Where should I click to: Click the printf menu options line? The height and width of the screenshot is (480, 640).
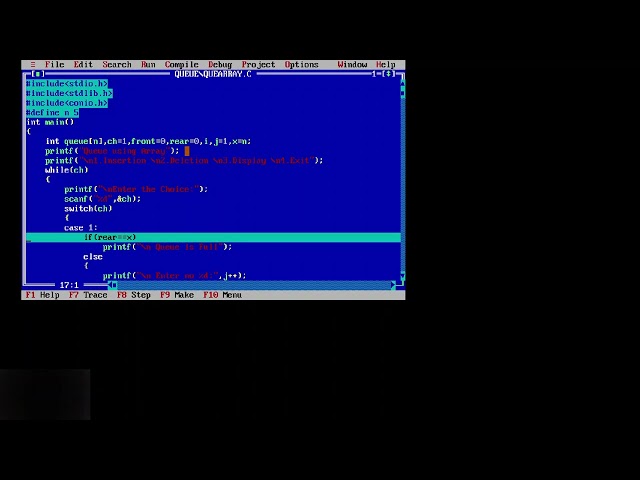[184, 160]
